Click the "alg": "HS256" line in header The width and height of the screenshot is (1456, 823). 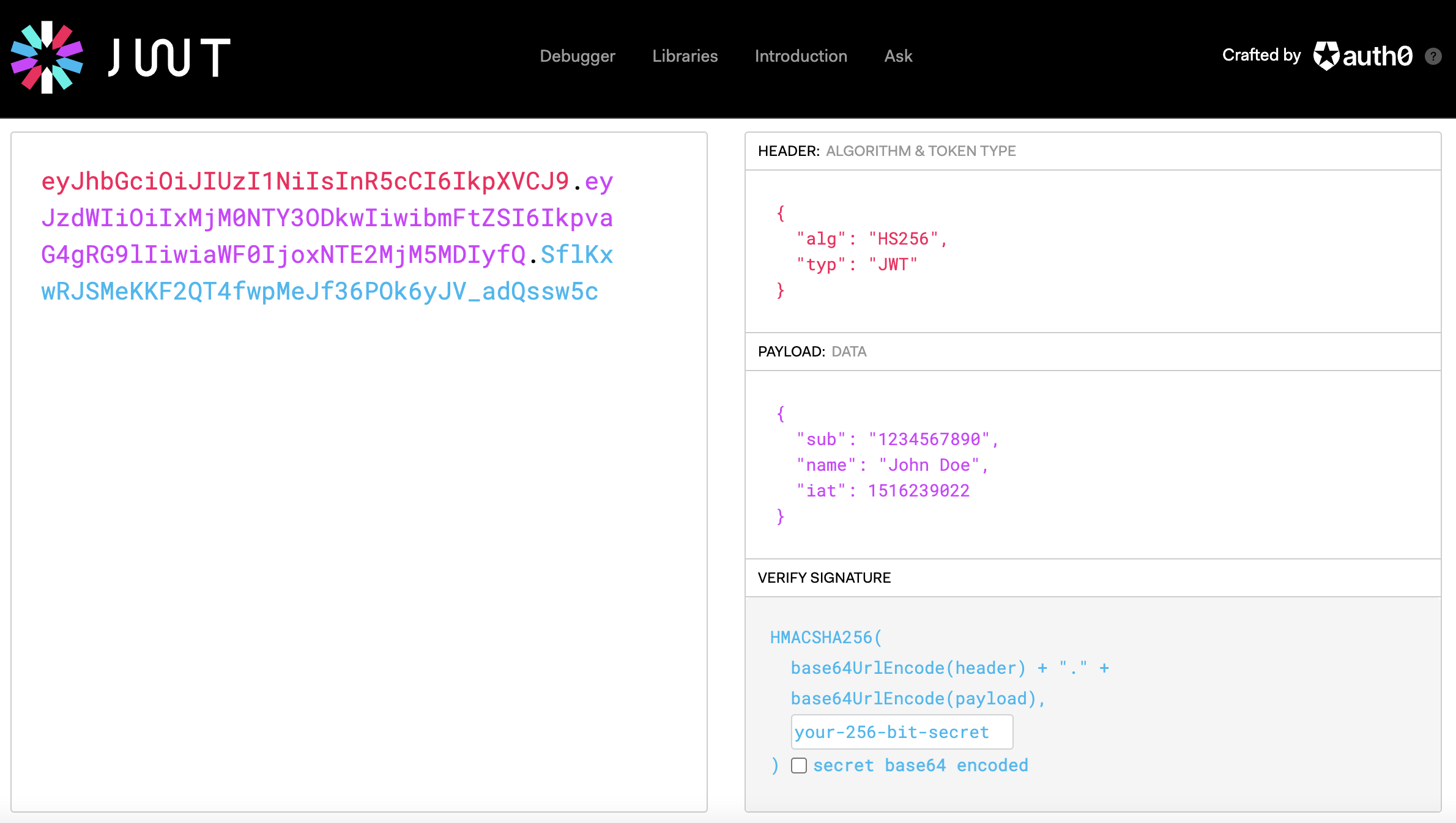[x=871, y=239]
